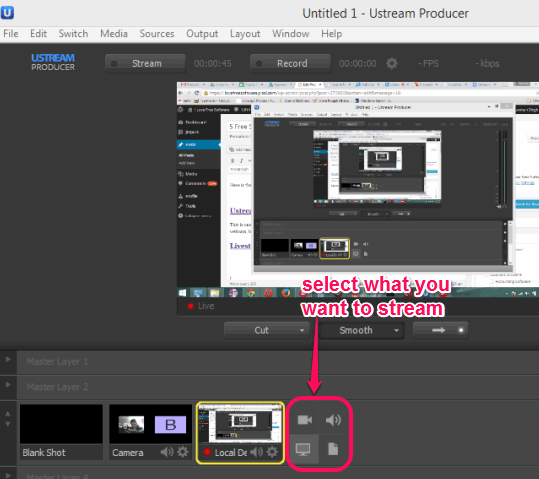Image resolution: width=539 pixels, height=479 pixels.
Task: Expand Master Layer 2
Action: pos(8,384)
